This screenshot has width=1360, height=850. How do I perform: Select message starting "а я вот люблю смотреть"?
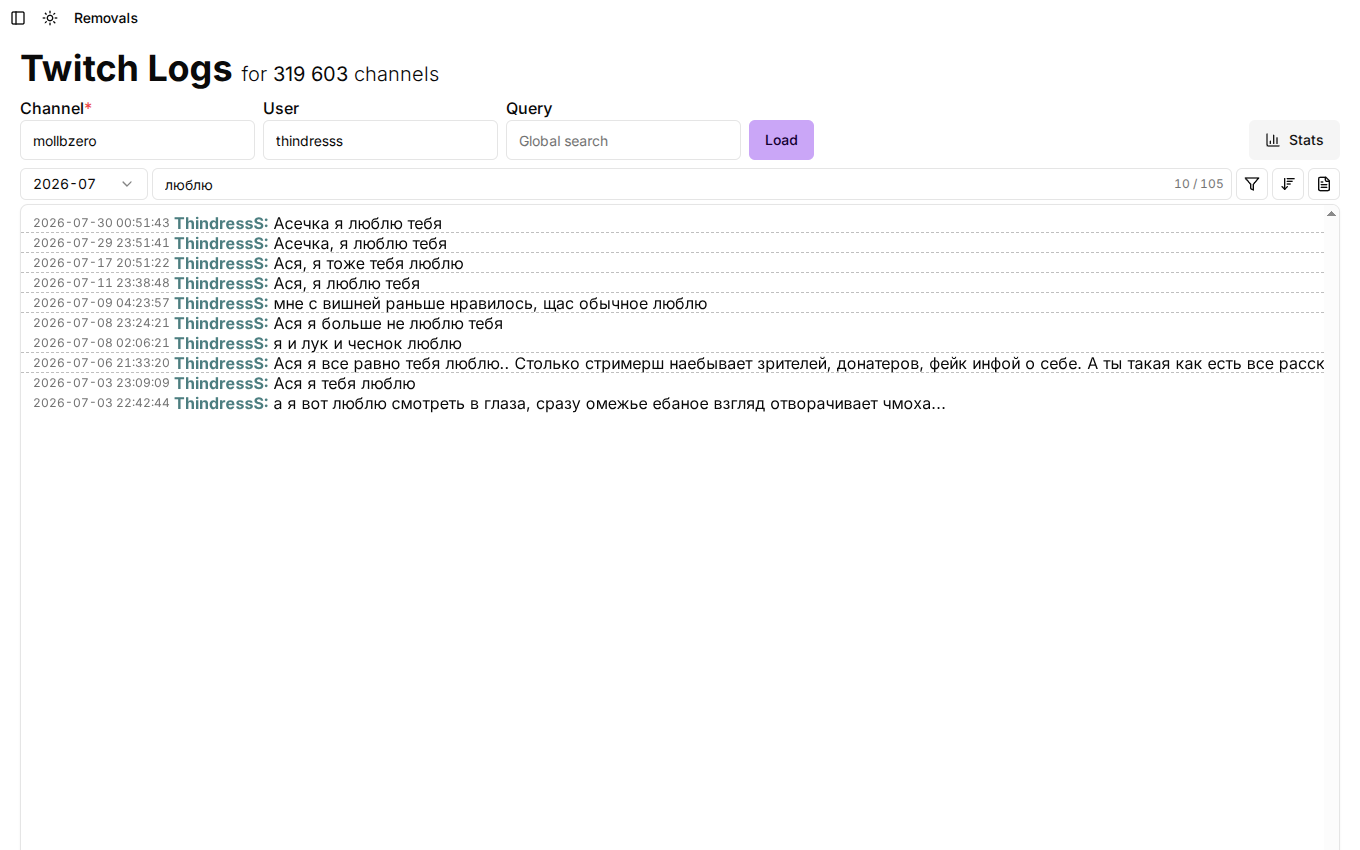click(x=610, y=403)
